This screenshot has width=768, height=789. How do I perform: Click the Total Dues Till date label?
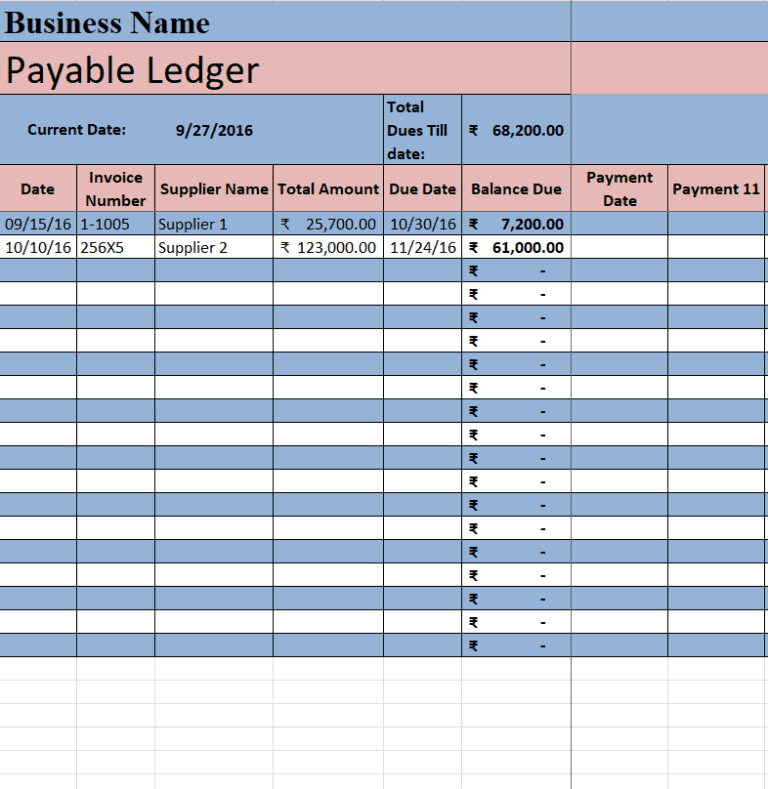pos(422,130)
